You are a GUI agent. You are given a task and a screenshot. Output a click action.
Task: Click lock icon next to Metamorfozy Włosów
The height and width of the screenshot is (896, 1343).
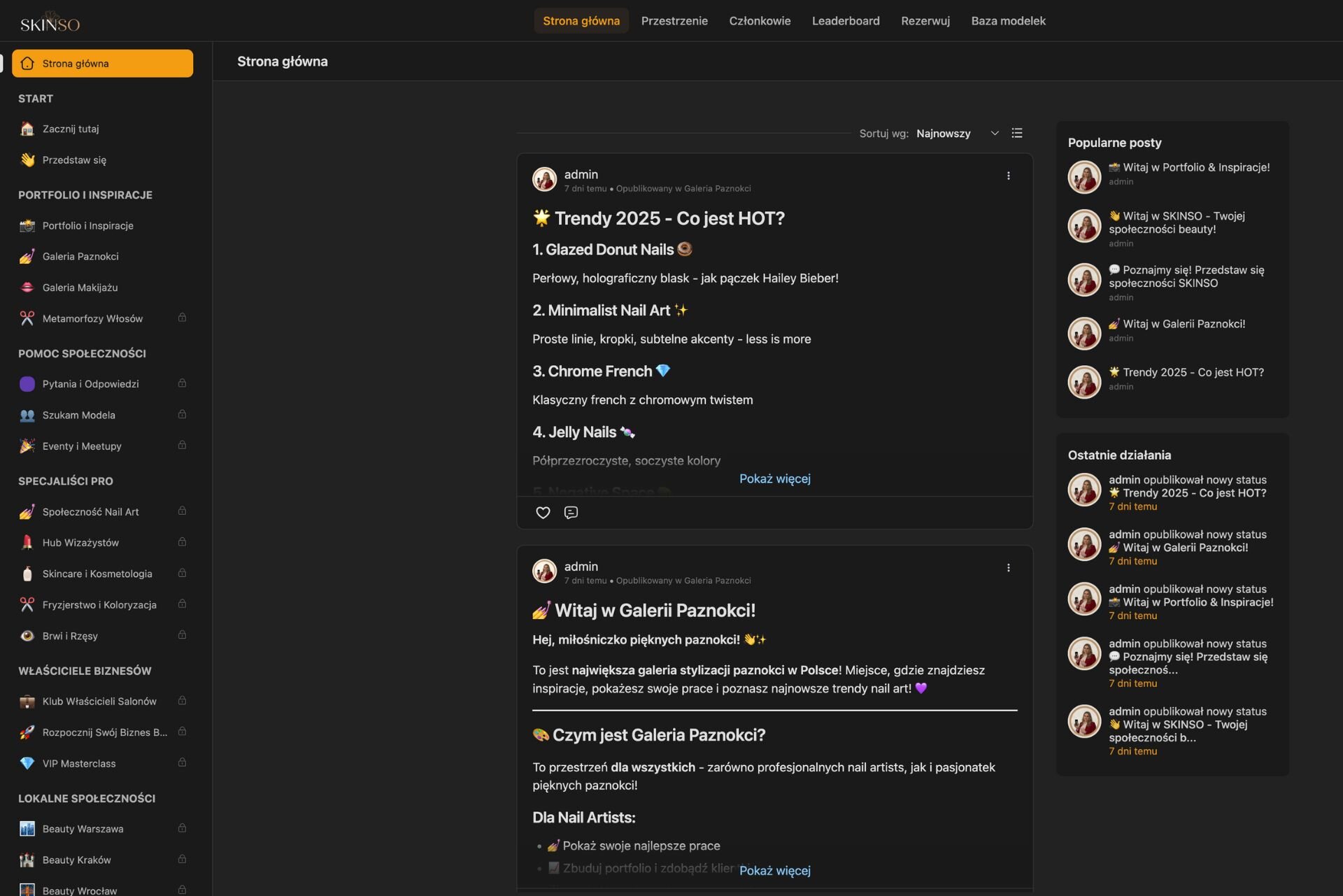[x=182, y=318]
